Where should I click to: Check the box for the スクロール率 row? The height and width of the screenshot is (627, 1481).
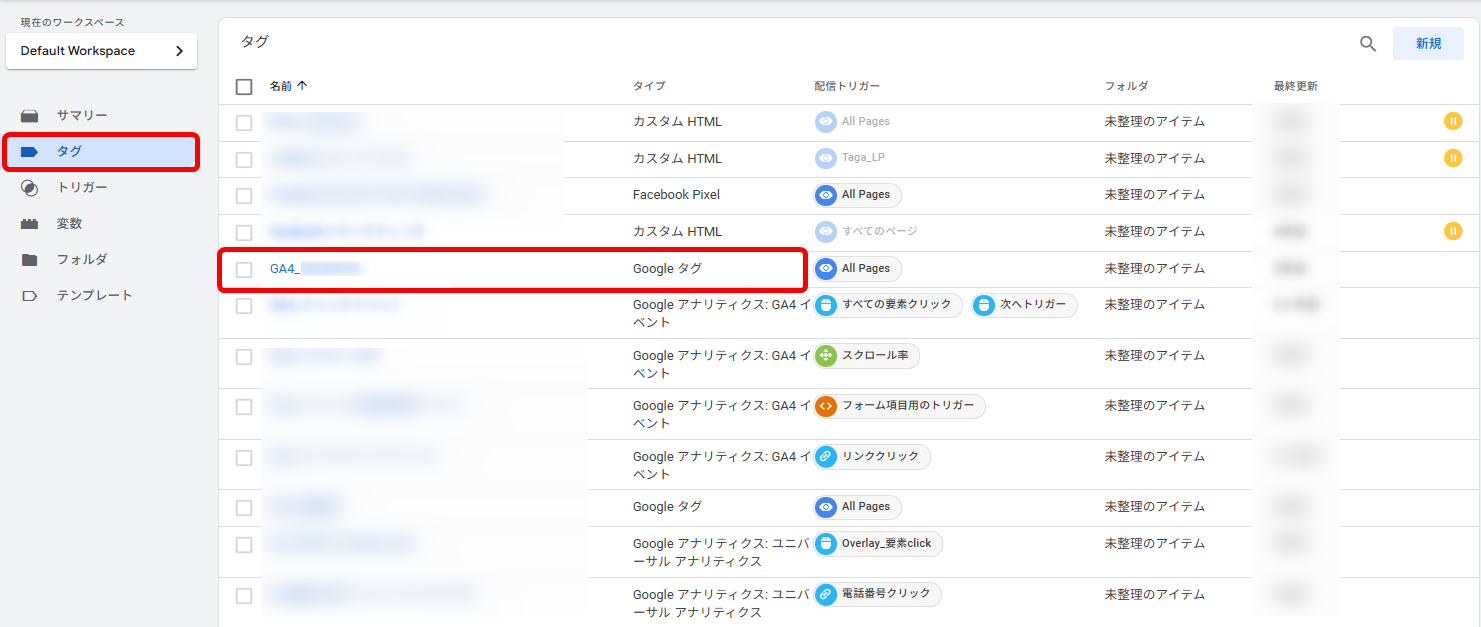[x=244, y=357]
